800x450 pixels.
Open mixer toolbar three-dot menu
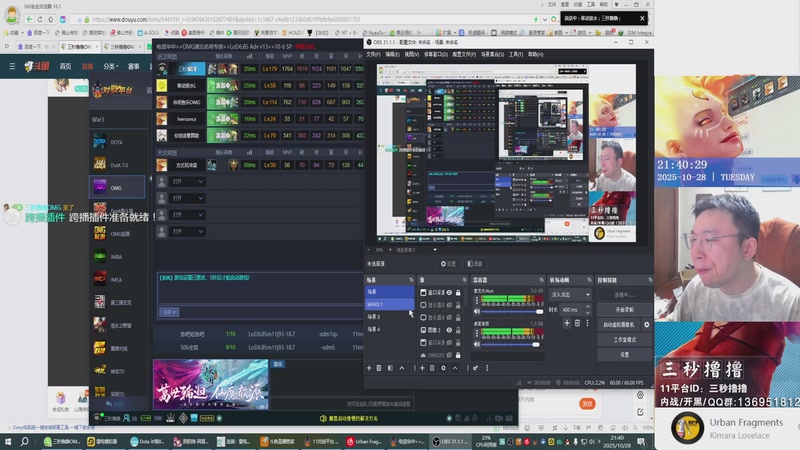(487, 368)
